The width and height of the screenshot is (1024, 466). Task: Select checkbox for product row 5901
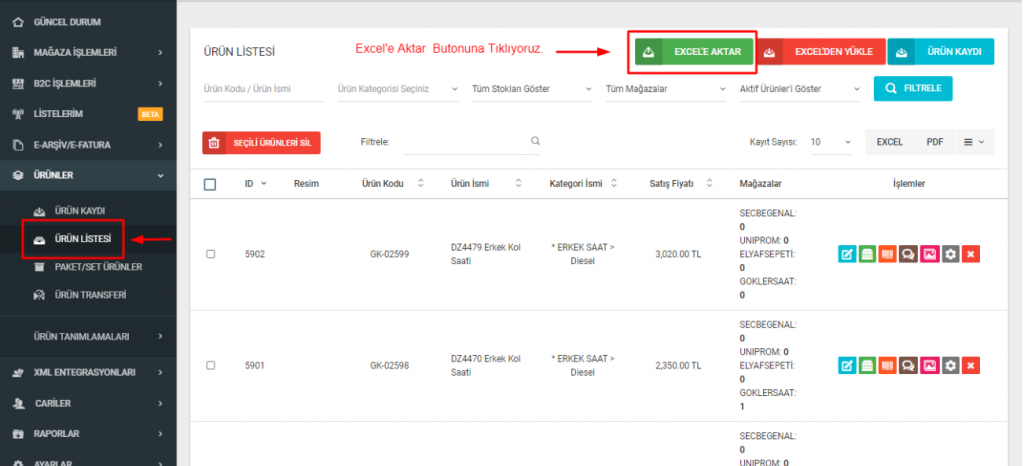210,366
